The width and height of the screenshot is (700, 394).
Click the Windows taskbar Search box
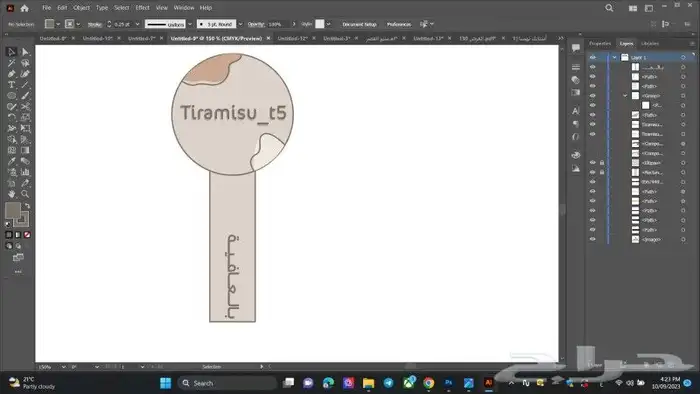pos(227,383)
